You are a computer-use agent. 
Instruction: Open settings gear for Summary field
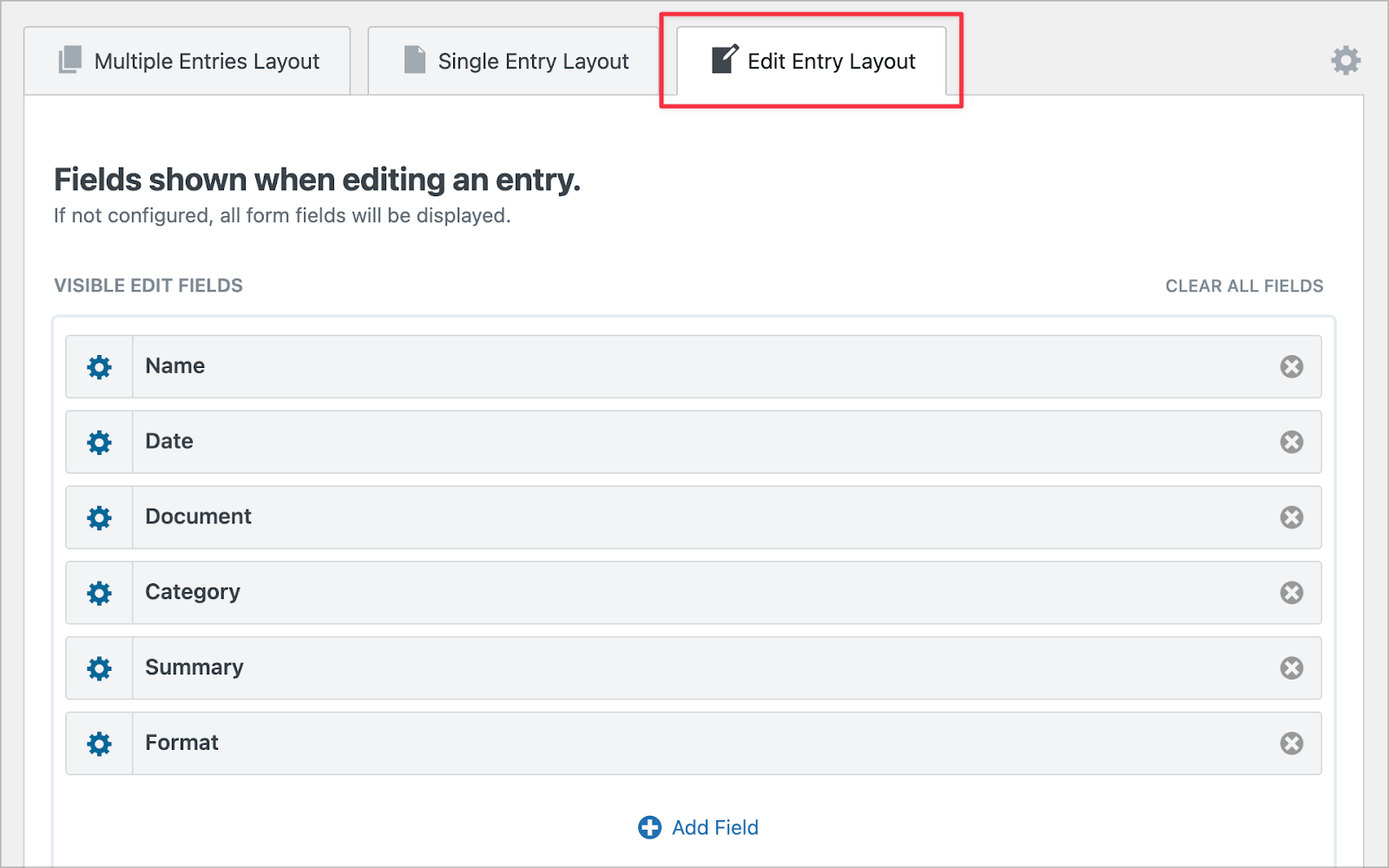pyautogui.click(x=100, y=668)
